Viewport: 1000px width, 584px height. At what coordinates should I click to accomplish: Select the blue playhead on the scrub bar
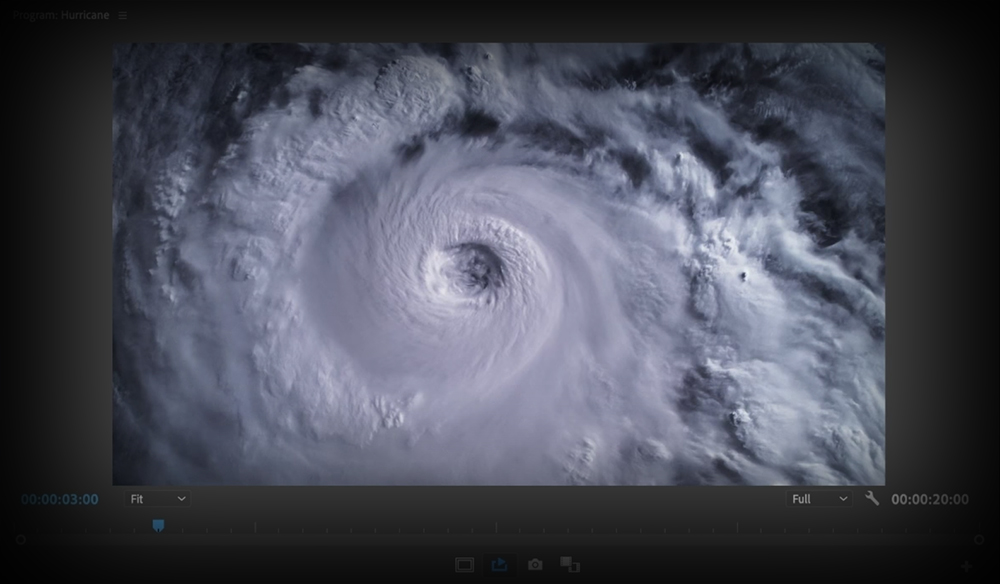tap(159, 523)
